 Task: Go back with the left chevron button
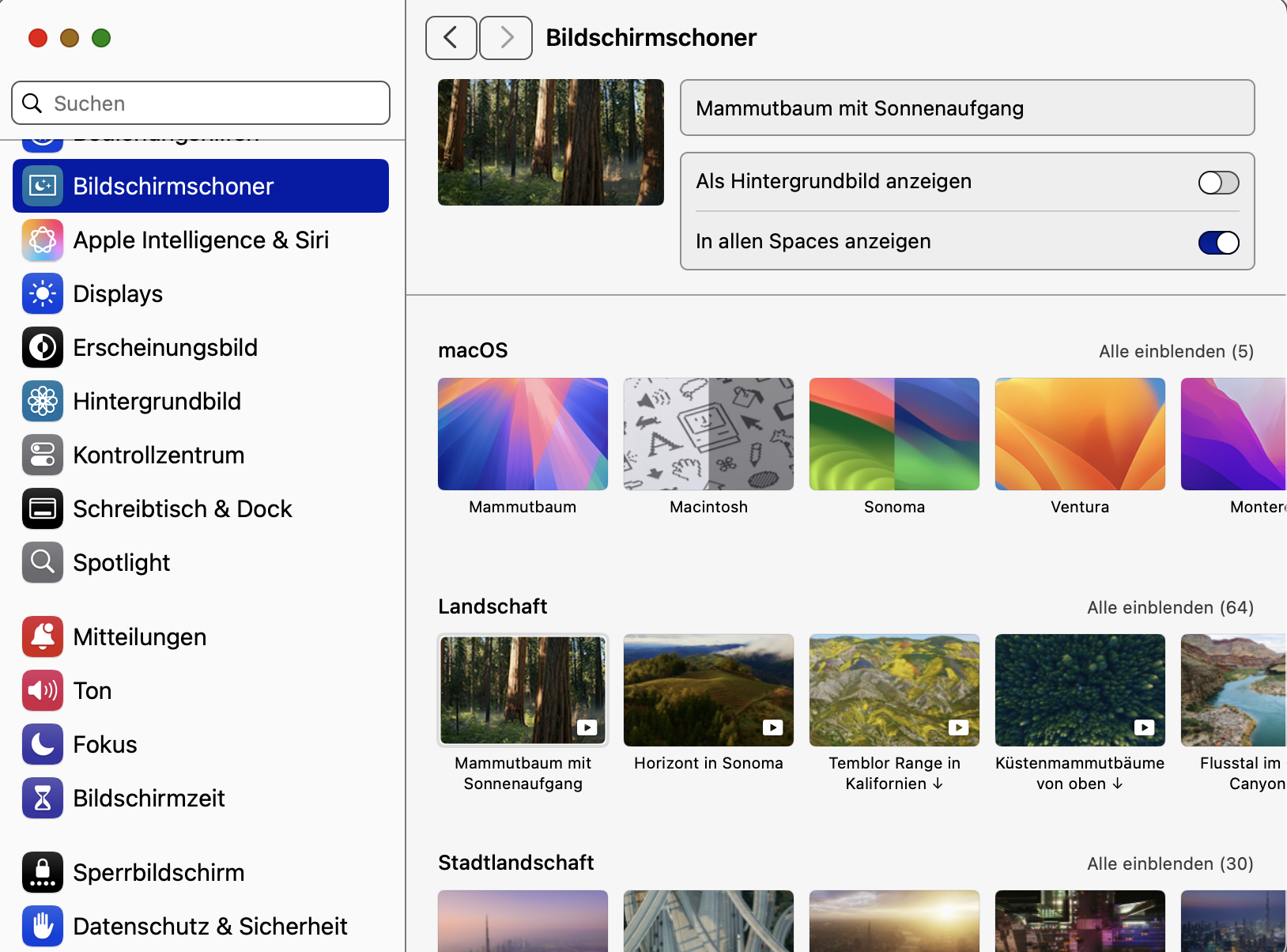tap(451, 38)
